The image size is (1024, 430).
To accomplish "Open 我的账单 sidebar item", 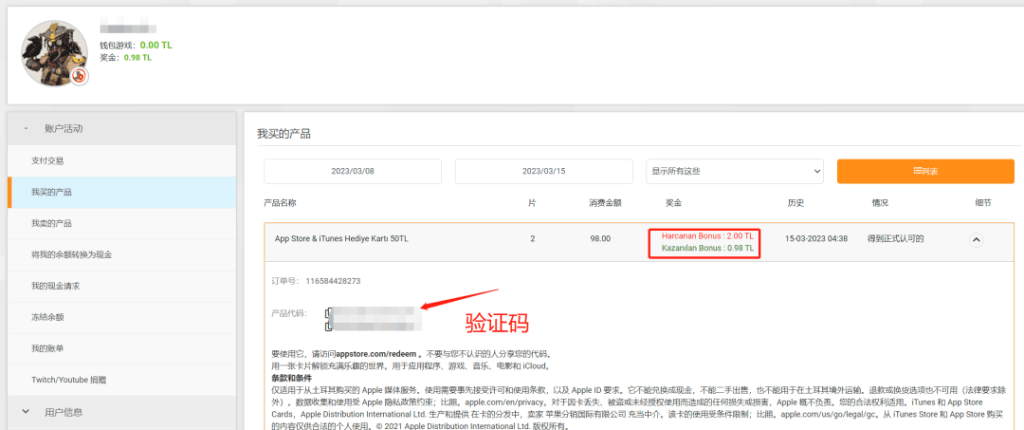I will [x=121, y=349].
